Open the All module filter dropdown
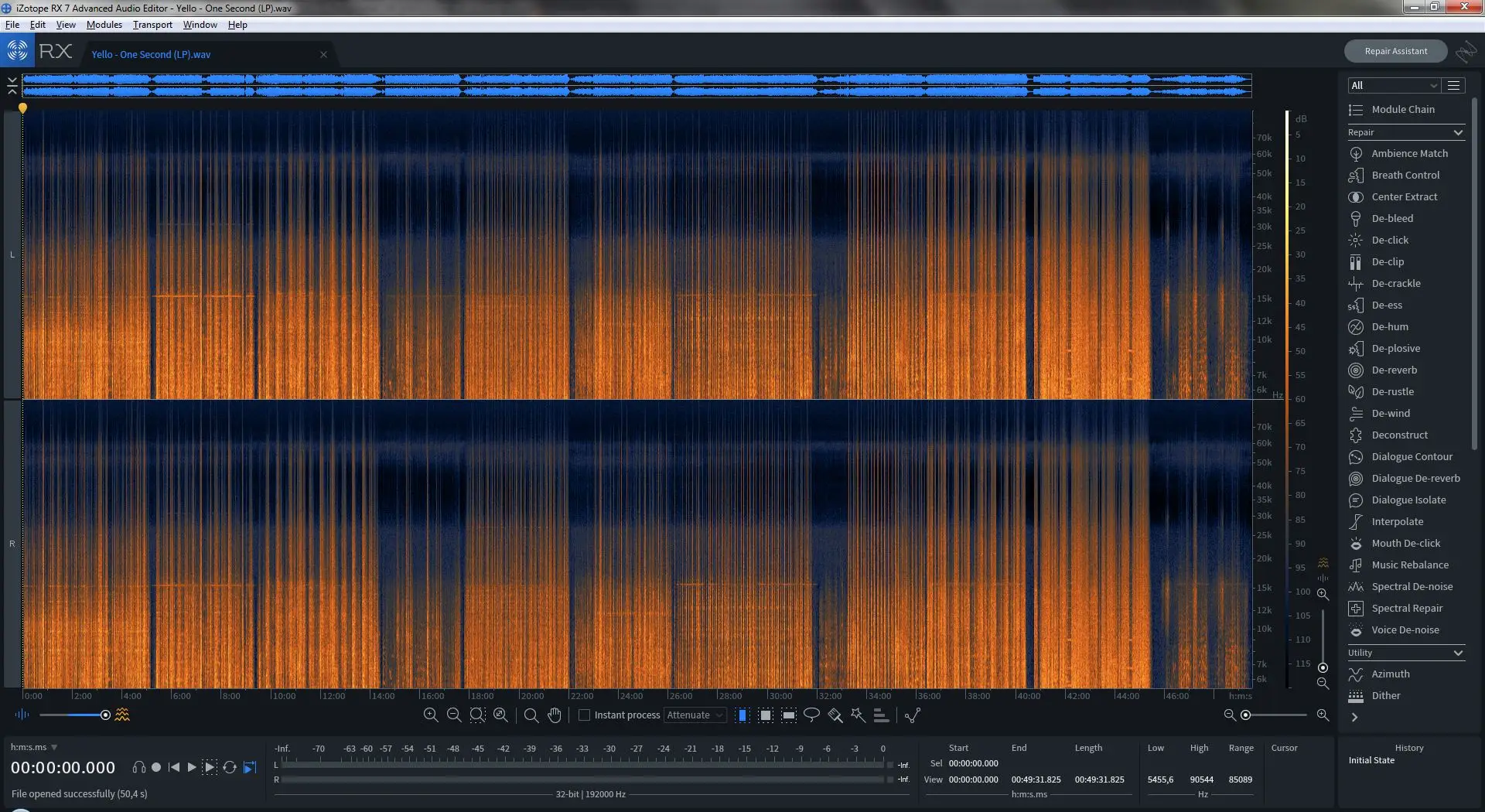This screenshot has height=812, width=1485. [x=1394, y=85]
